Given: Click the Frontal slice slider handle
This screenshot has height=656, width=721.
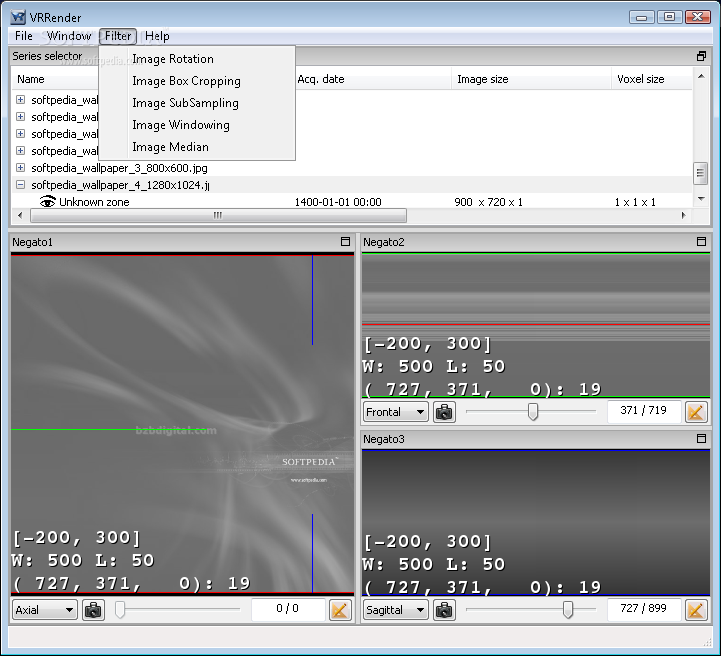Looking at the screenshot, I should pos(533,411).
